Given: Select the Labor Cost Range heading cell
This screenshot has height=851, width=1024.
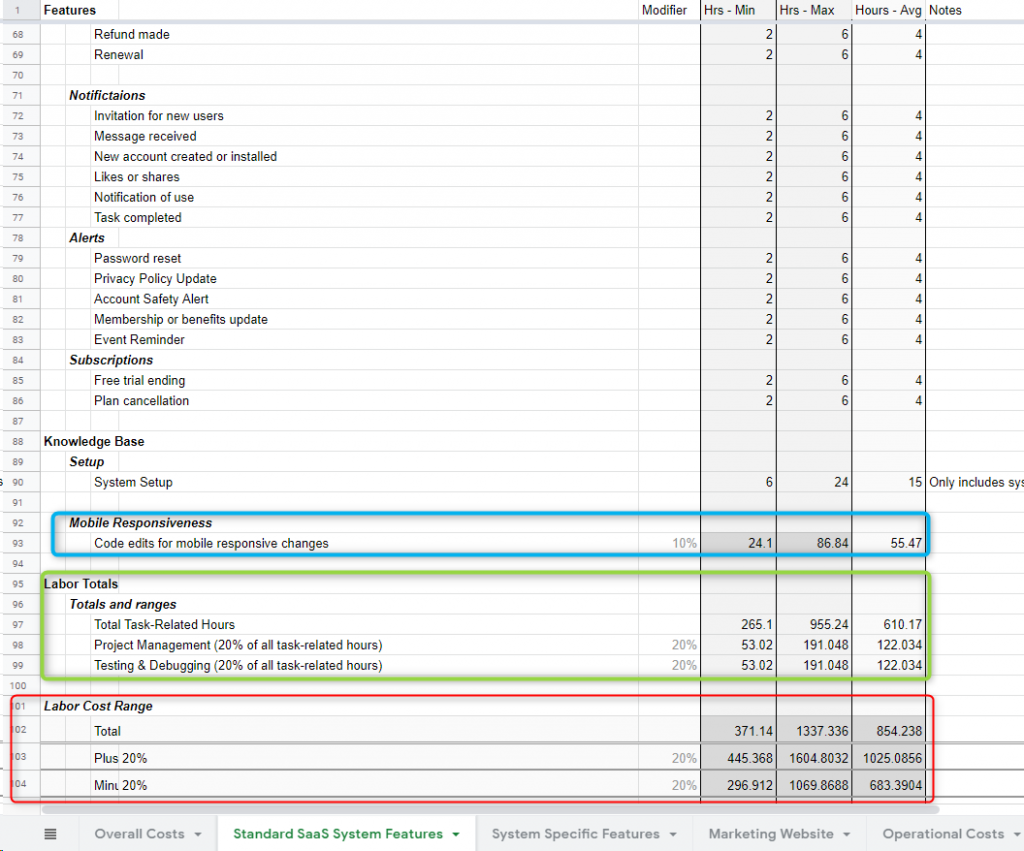Looking at the screenshot, I should pos(98,706).
